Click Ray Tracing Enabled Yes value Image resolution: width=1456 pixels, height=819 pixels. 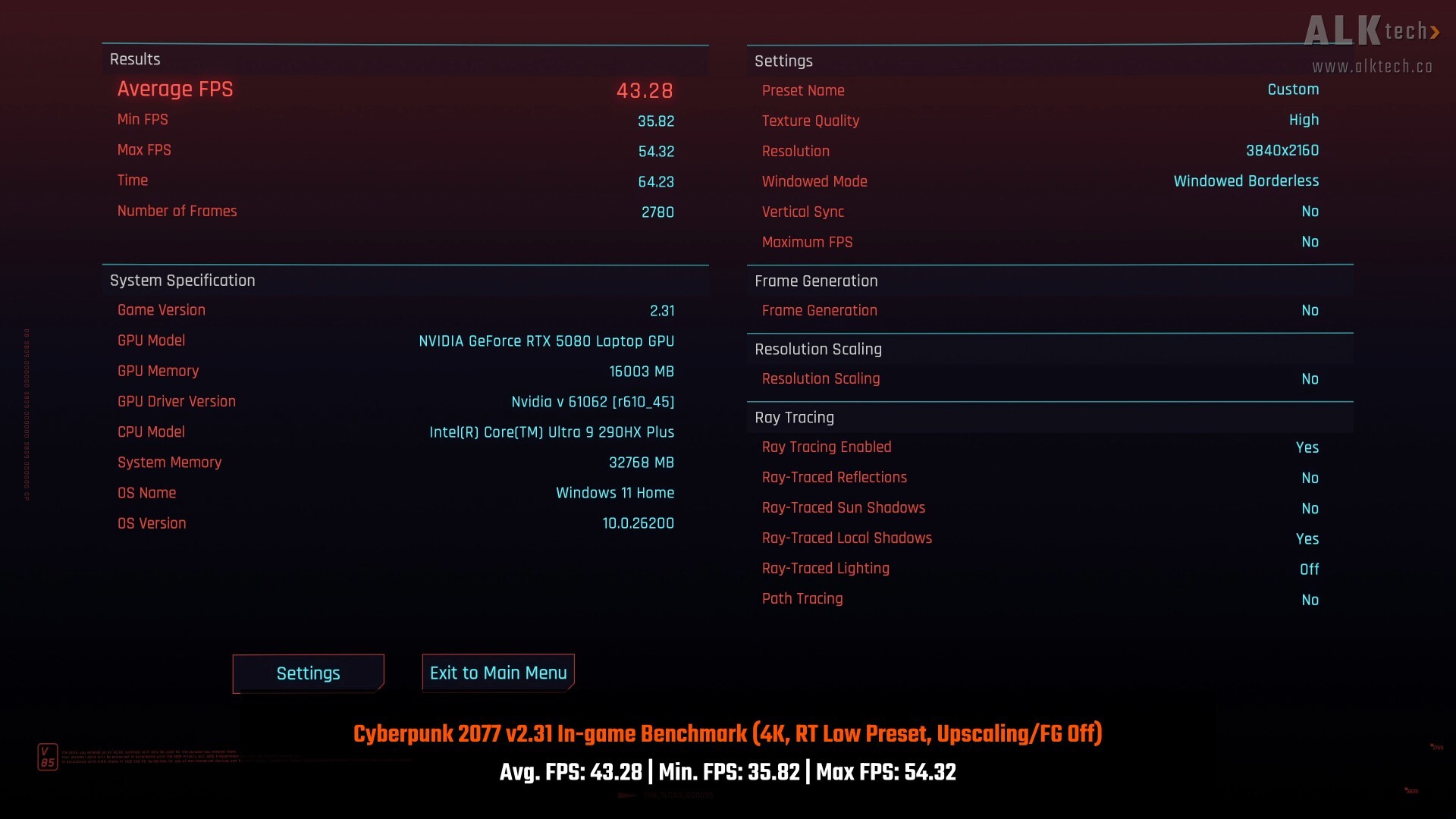[x=1307, y=447]
